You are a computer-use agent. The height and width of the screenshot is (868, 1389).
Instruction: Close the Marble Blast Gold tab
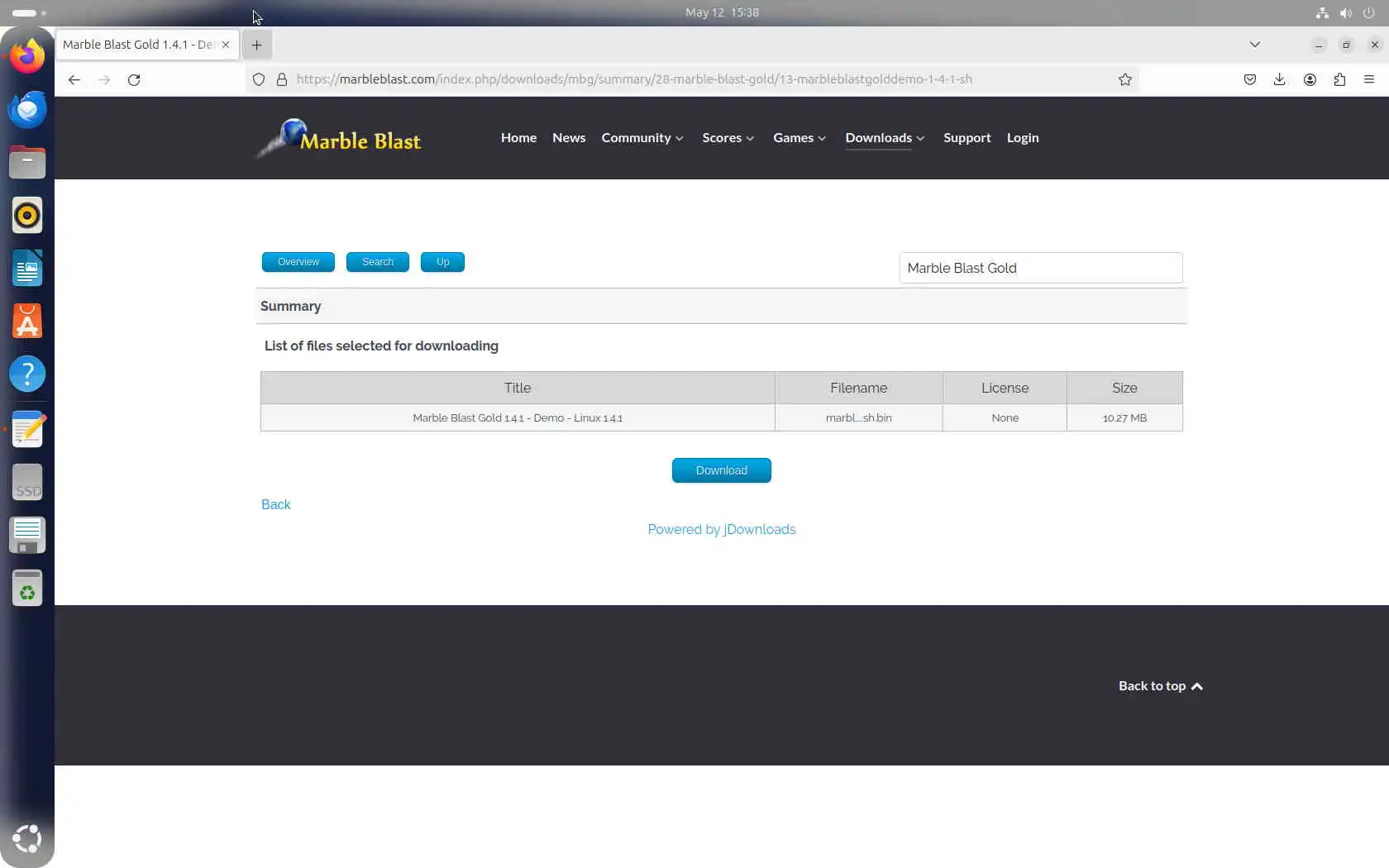point(226,45)
